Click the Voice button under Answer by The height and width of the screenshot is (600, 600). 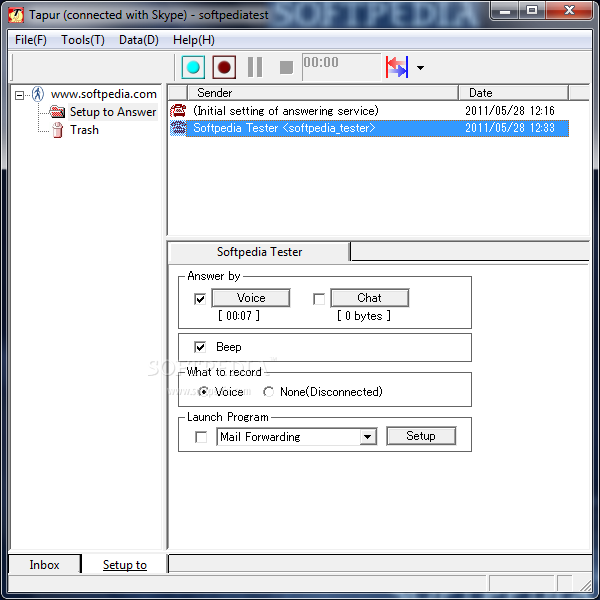point(251,298)
